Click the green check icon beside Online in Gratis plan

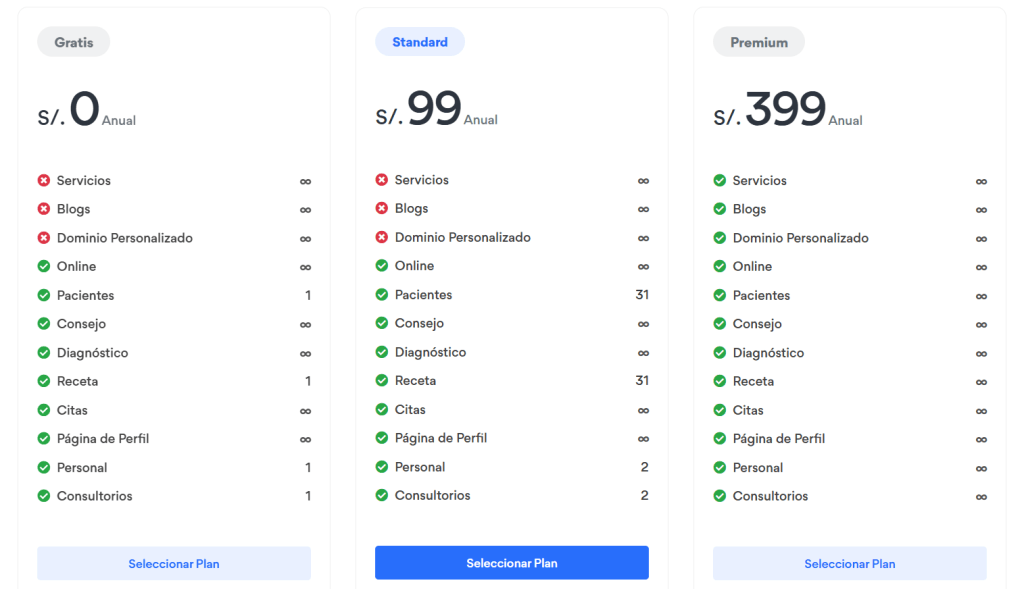pos(45,267)
